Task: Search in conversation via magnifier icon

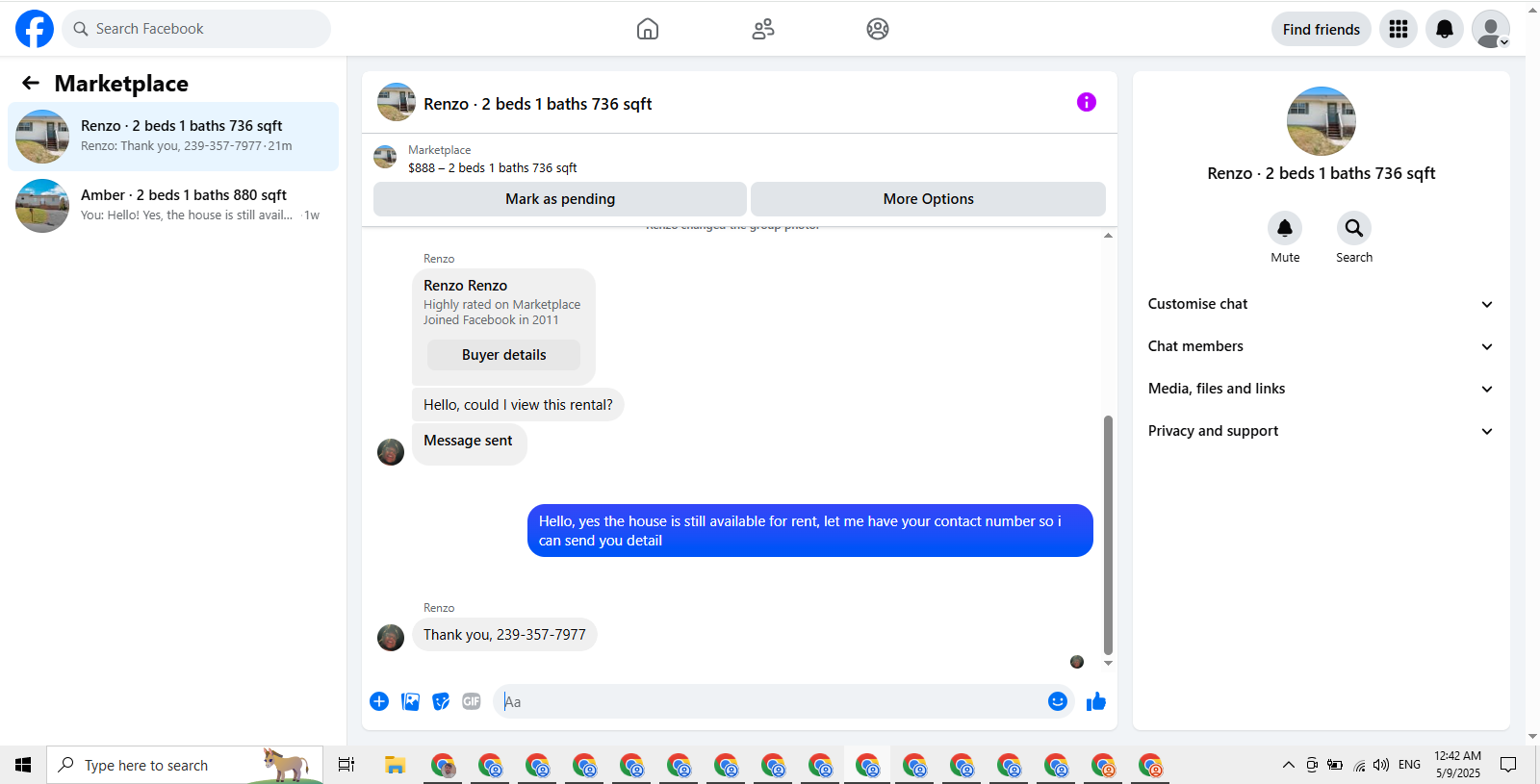Action: pos(1354,228)
